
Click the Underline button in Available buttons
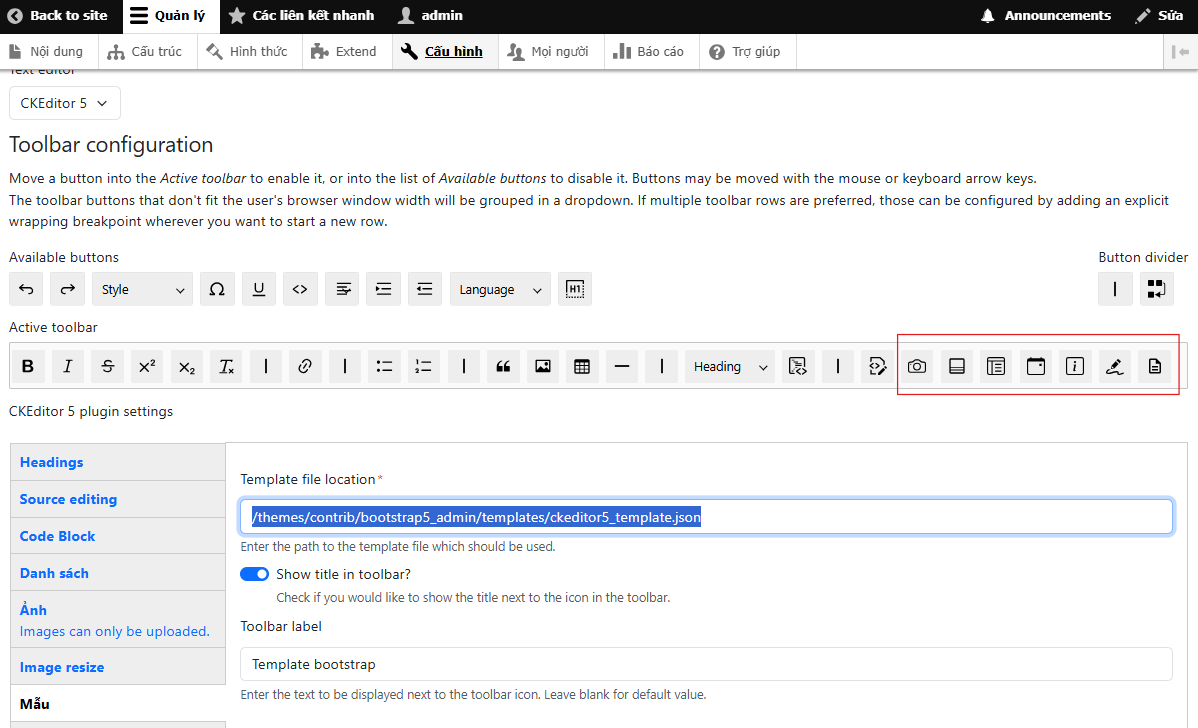tap(259, 290)
